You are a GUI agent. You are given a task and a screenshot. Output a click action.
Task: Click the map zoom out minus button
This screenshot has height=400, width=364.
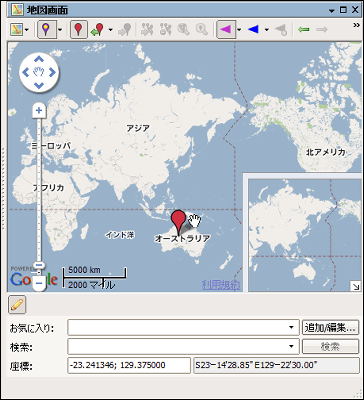pos(39,283)
